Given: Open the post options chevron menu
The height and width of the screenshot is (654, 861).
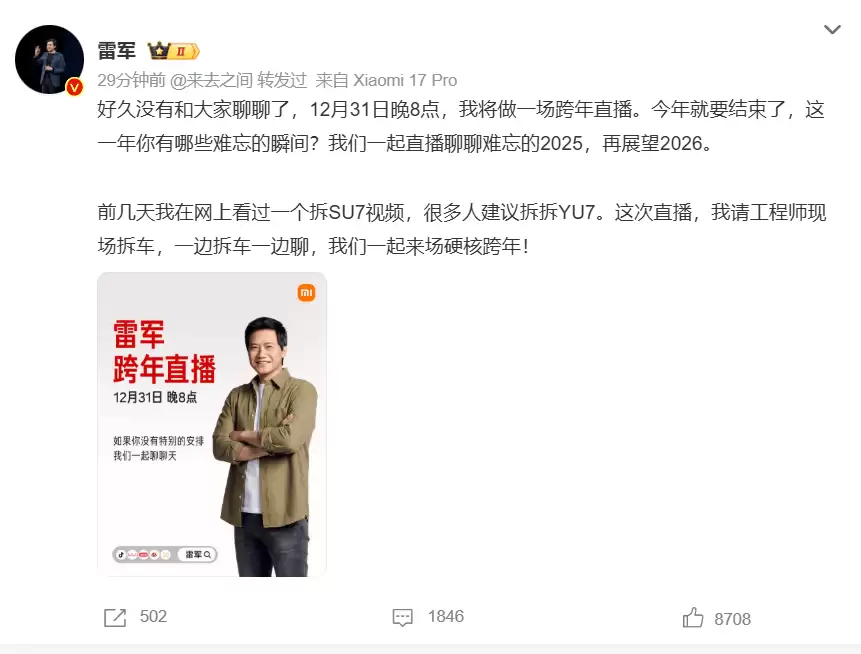Looking at the screenshot, I should [x=832, y=30].
